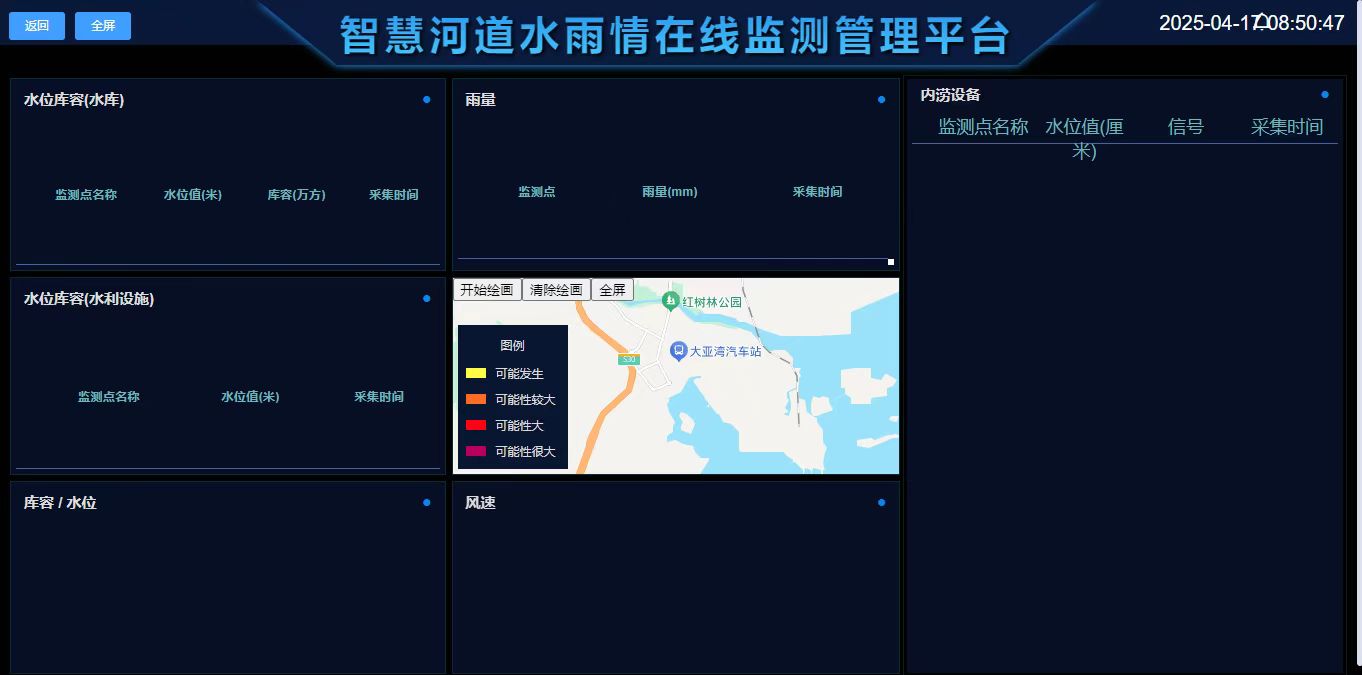Click the white scroll handle in 雨量 panel
This screenshot has width=1362, height=675.
coord(890,262)
